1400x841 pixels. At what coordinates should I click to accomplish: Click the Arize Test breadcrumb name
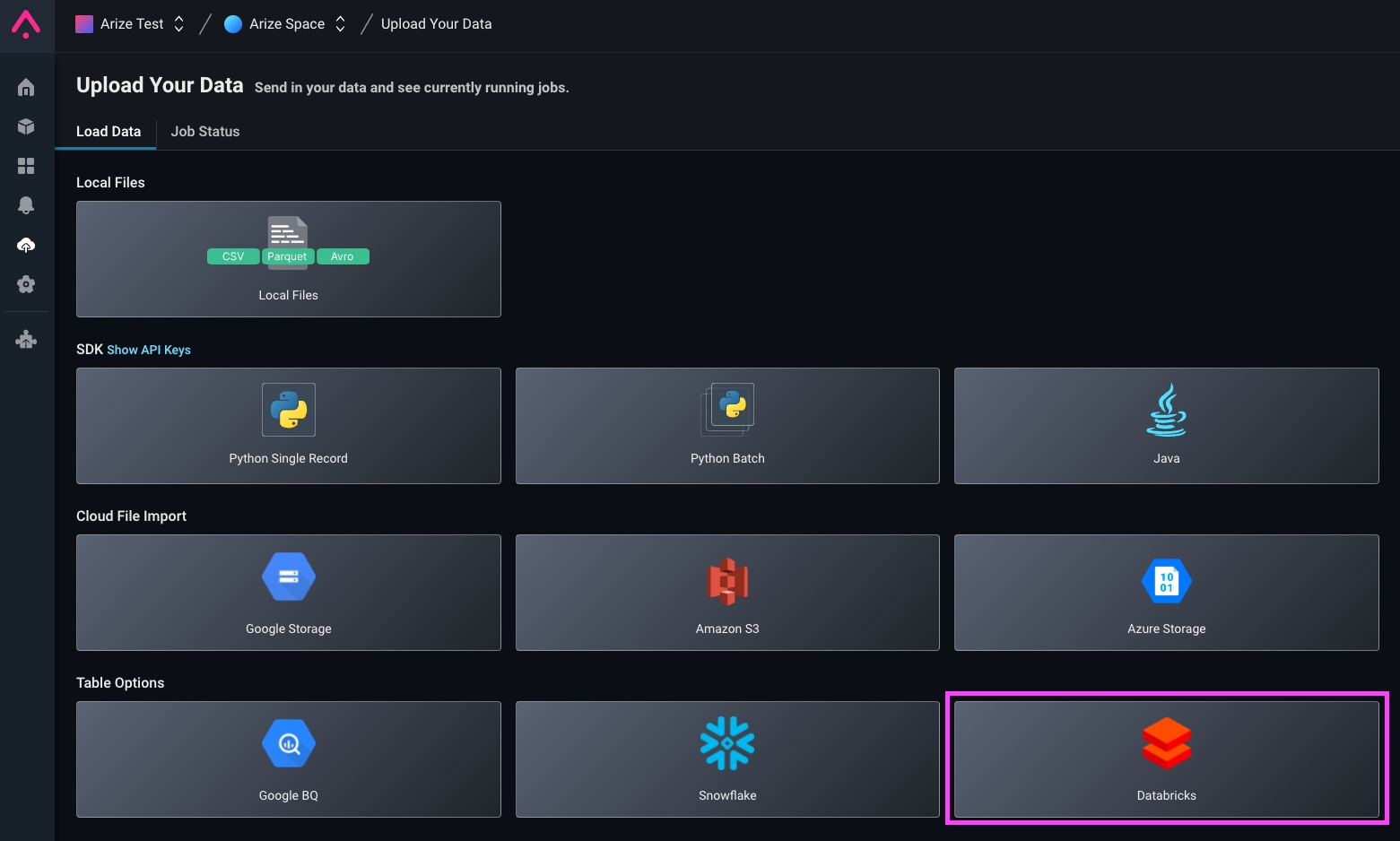132,24
